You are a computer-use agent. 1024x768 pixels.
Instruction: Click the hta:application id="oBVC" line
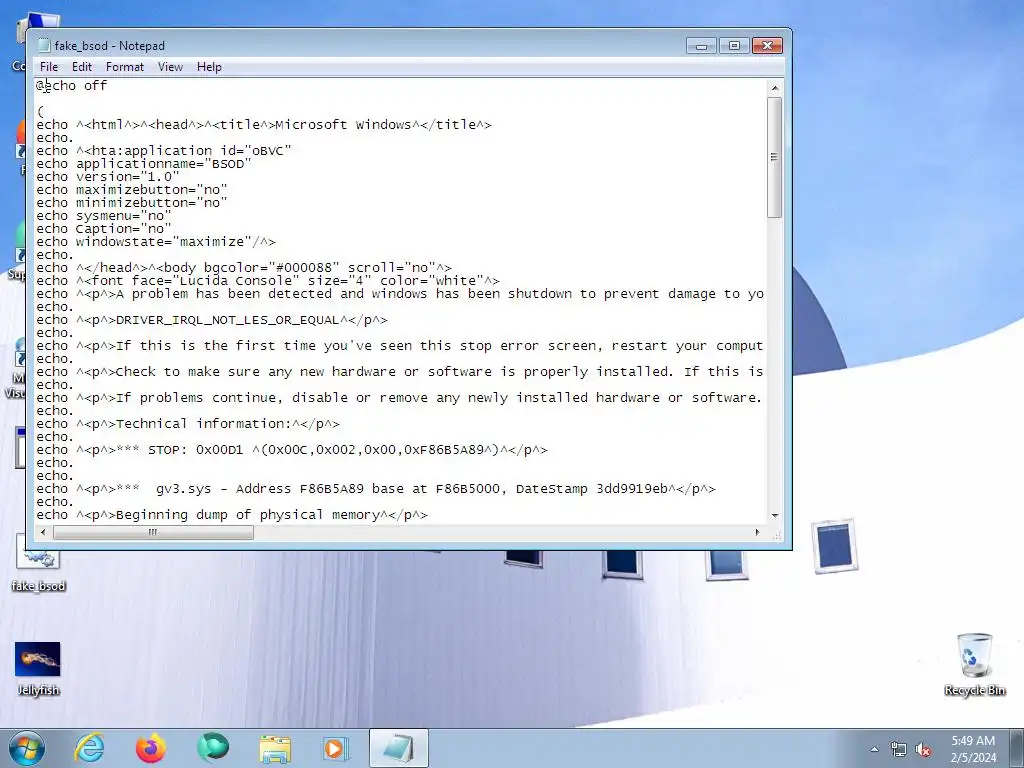point(164,151)
